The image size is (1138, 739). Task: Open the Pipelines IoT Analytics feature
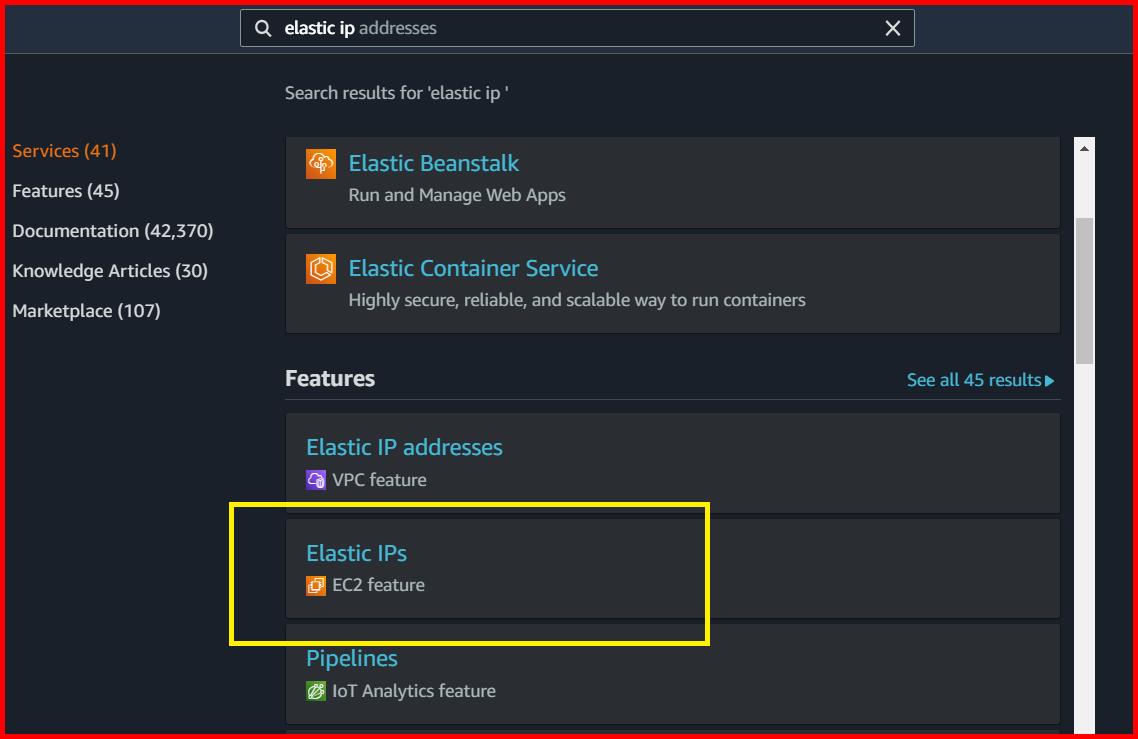click(x=352, y=658)
